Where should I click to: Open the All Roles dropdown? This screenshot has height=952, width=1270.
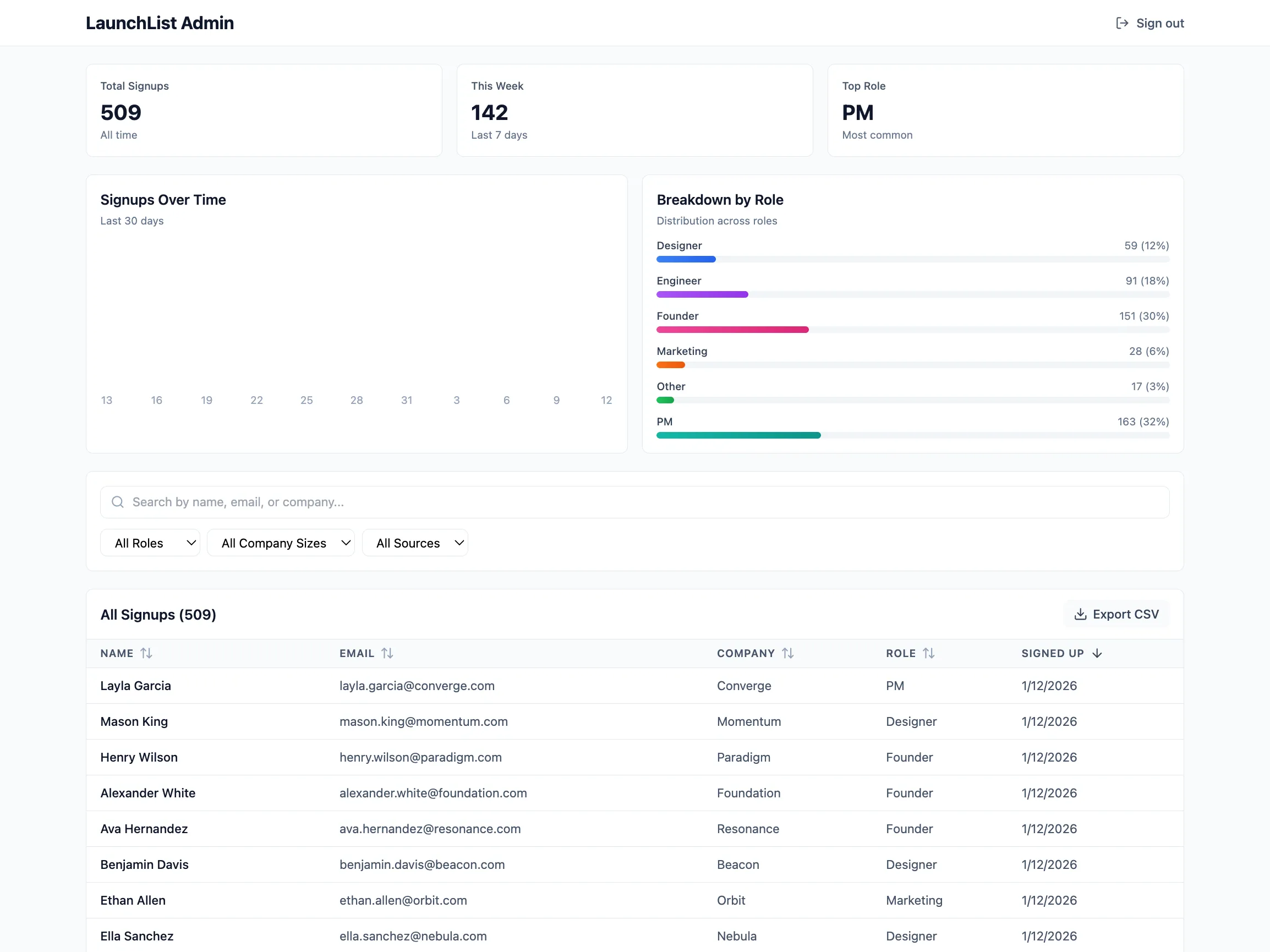click(x=150, y=543)
